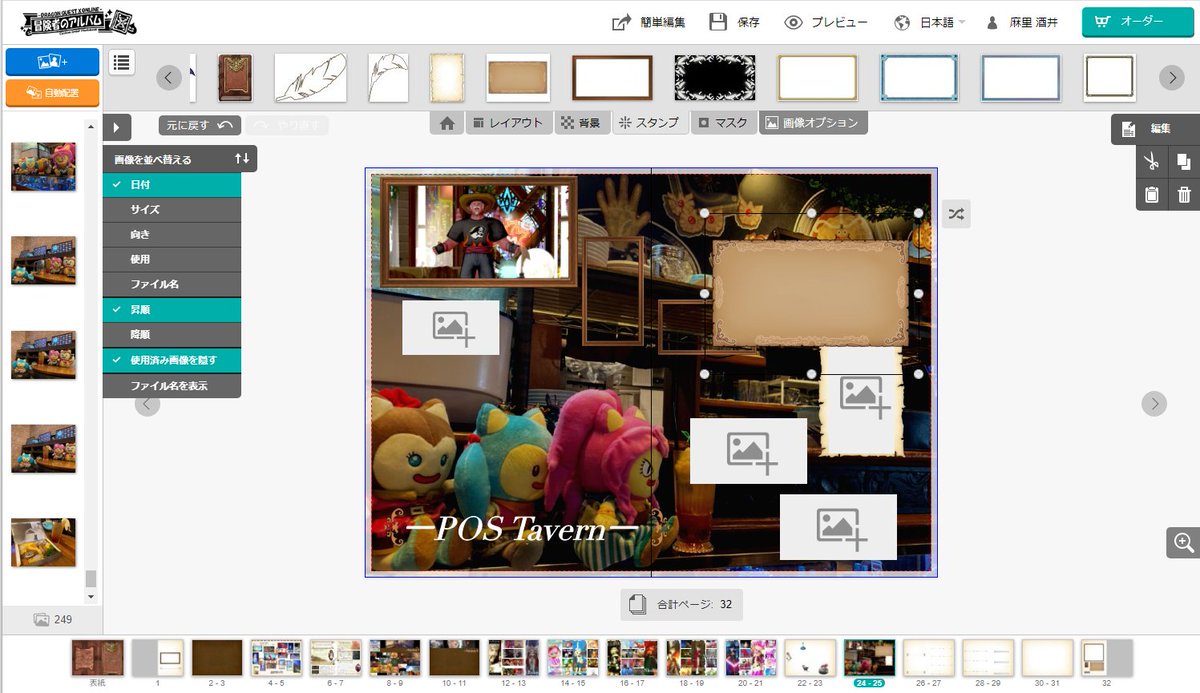Viewport: 1200px width, 693px height.
Task: Select サイズ sort option
Action: (x=172, y=210)
